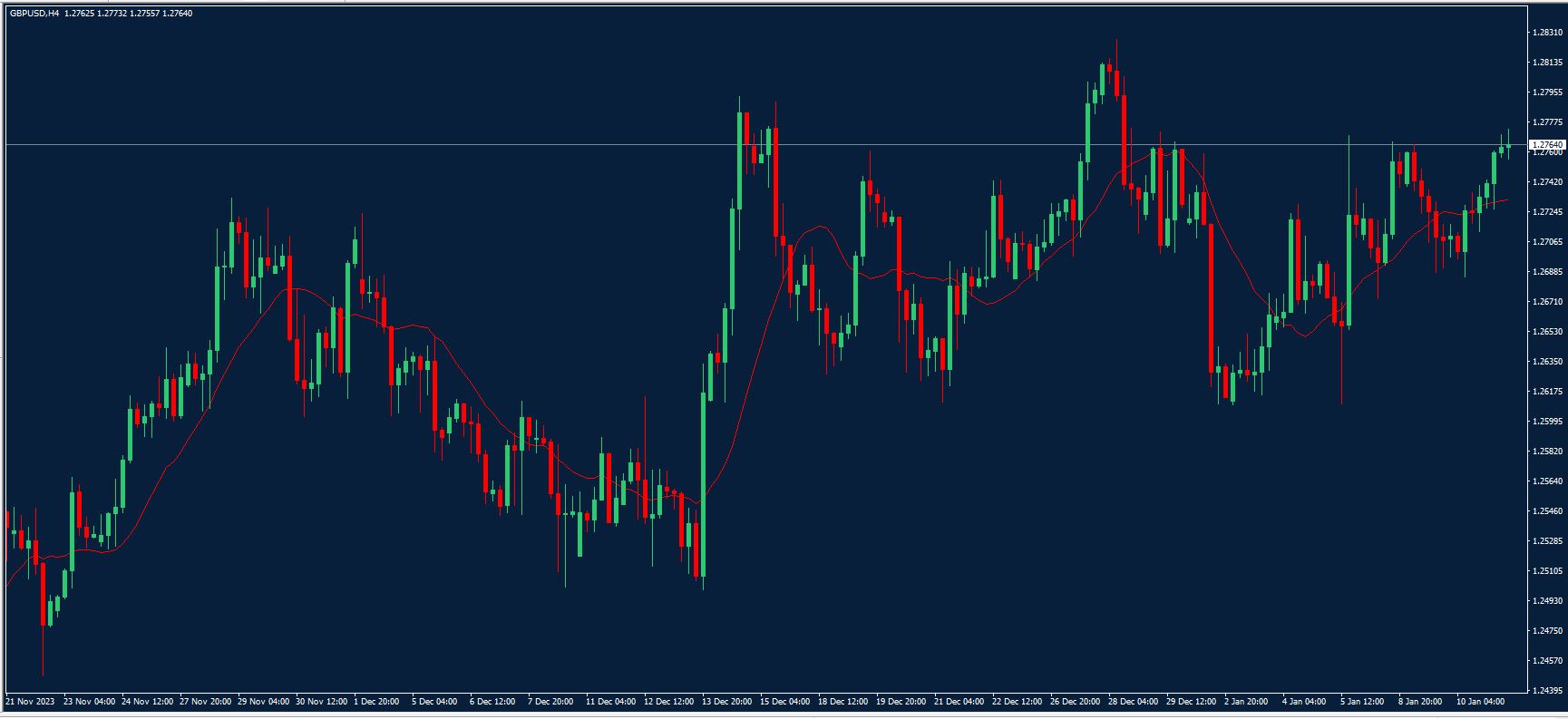
Task: Click the 1.25105 price axis label
Action: 1547,571
